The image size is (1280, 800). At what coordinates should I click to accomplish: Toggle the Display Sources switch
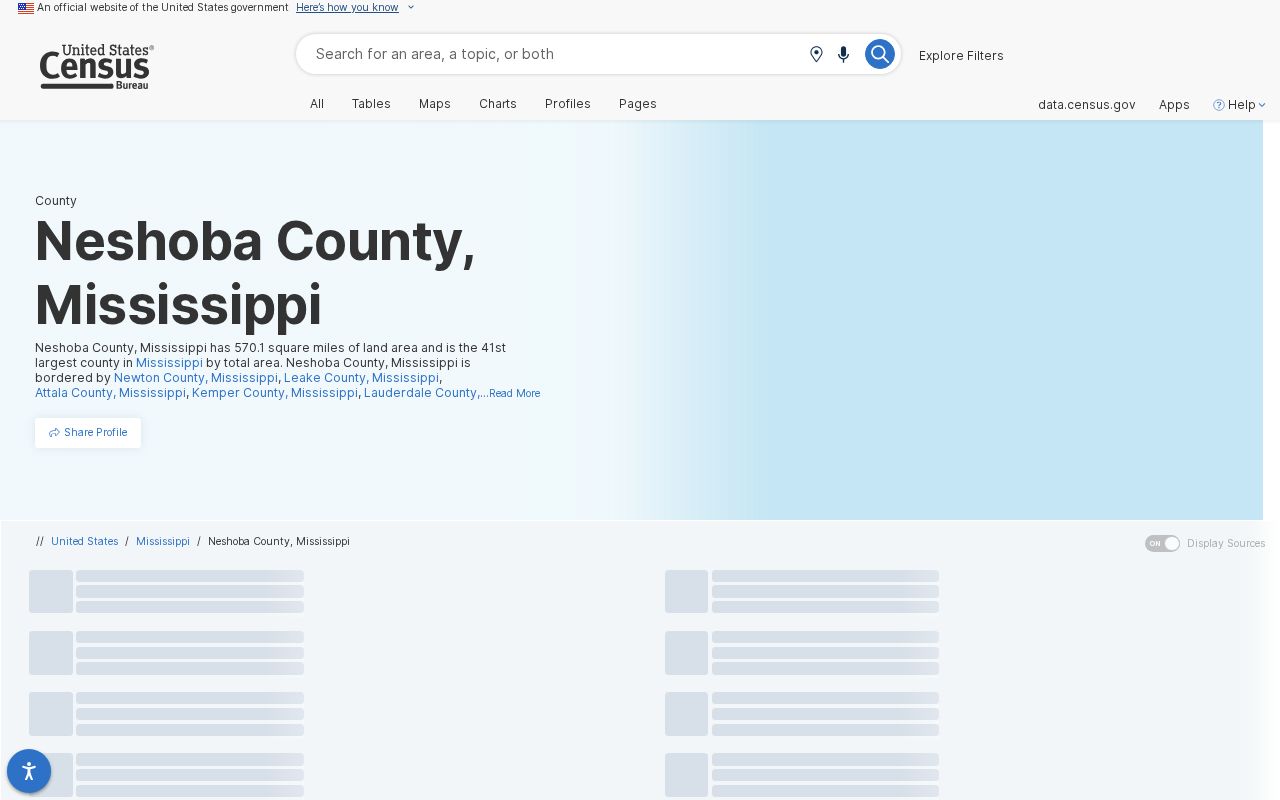tap(1162, 543)
